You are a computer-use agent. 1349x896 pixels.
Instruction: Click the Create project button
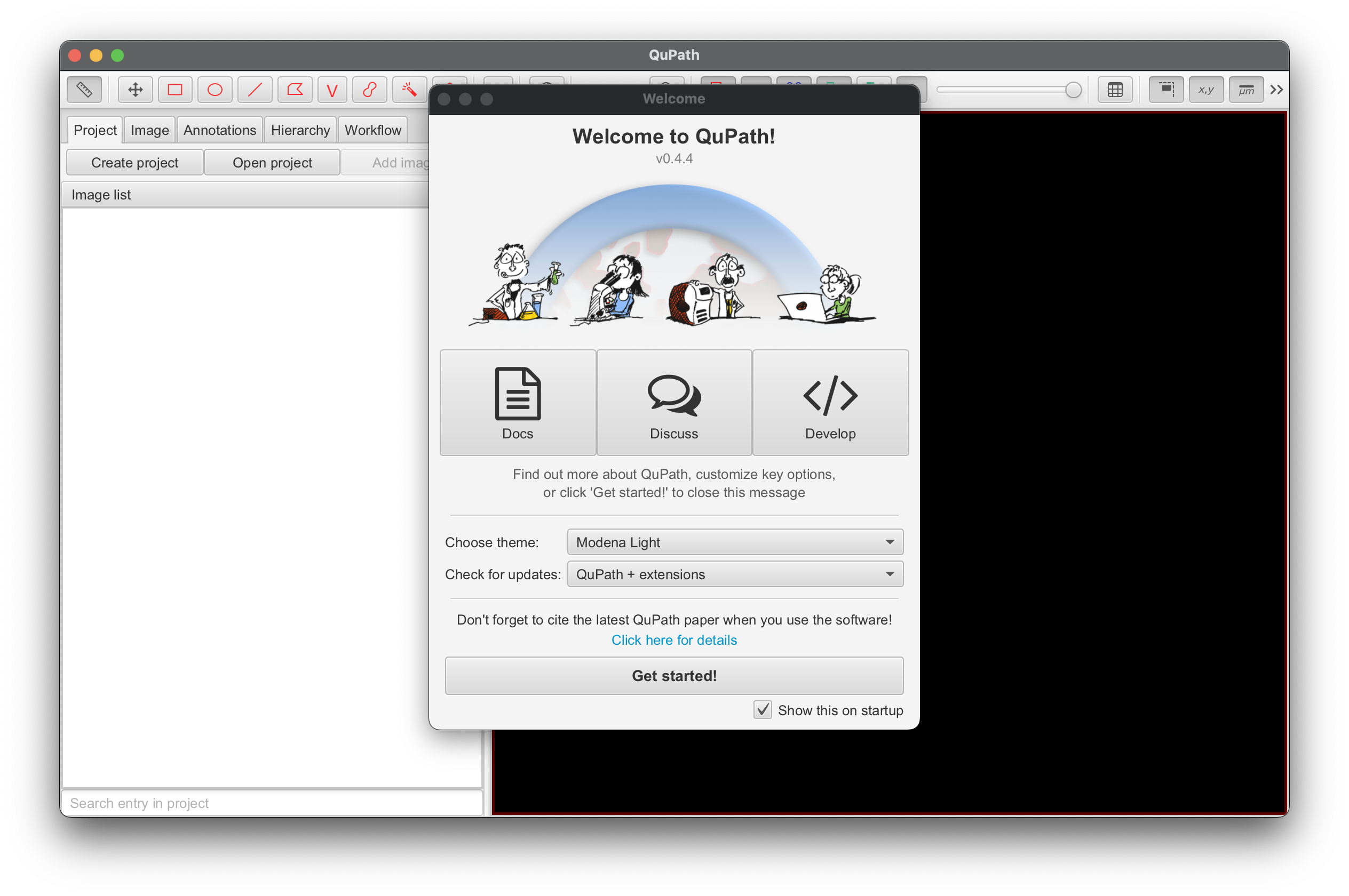pos(134,161)
